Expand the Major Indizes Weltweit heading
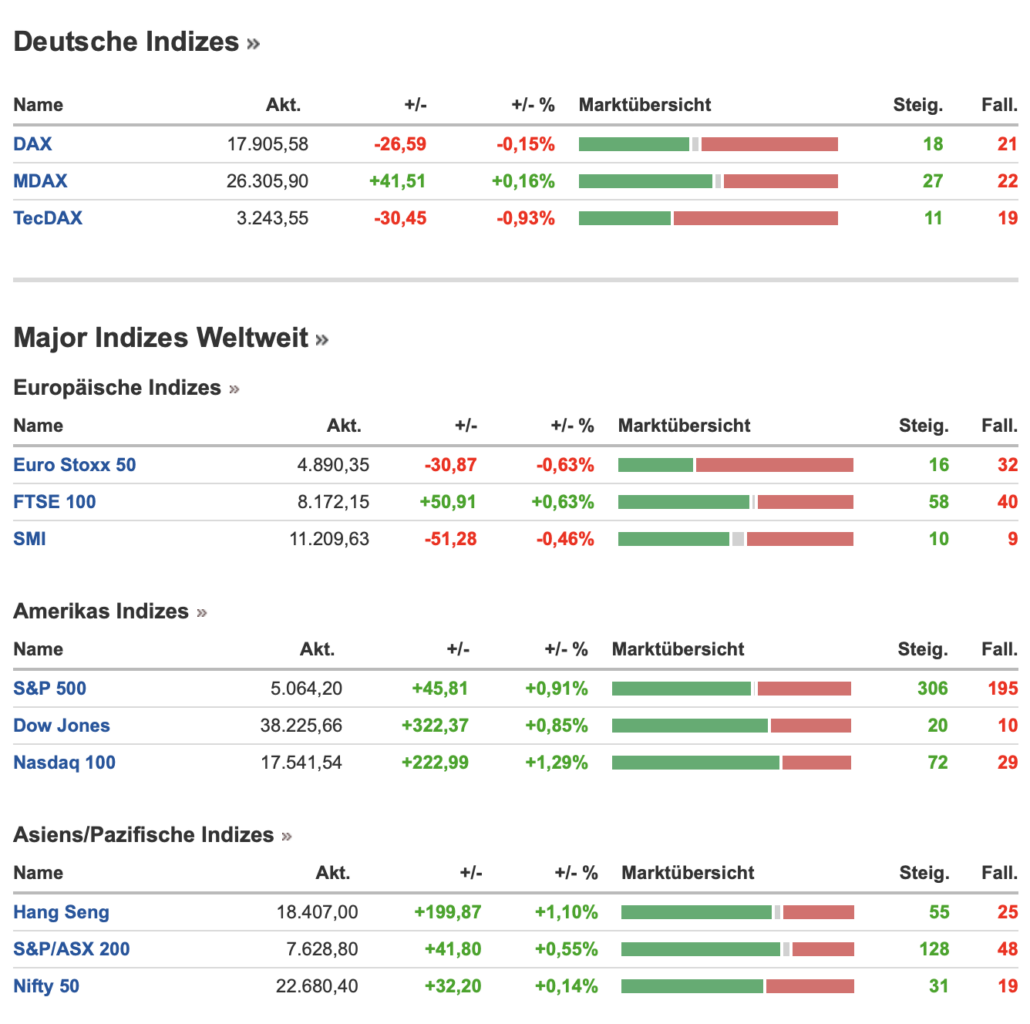Viewport: 1030px width, 1024px height. pyautogui.click(x=322, y=339)
